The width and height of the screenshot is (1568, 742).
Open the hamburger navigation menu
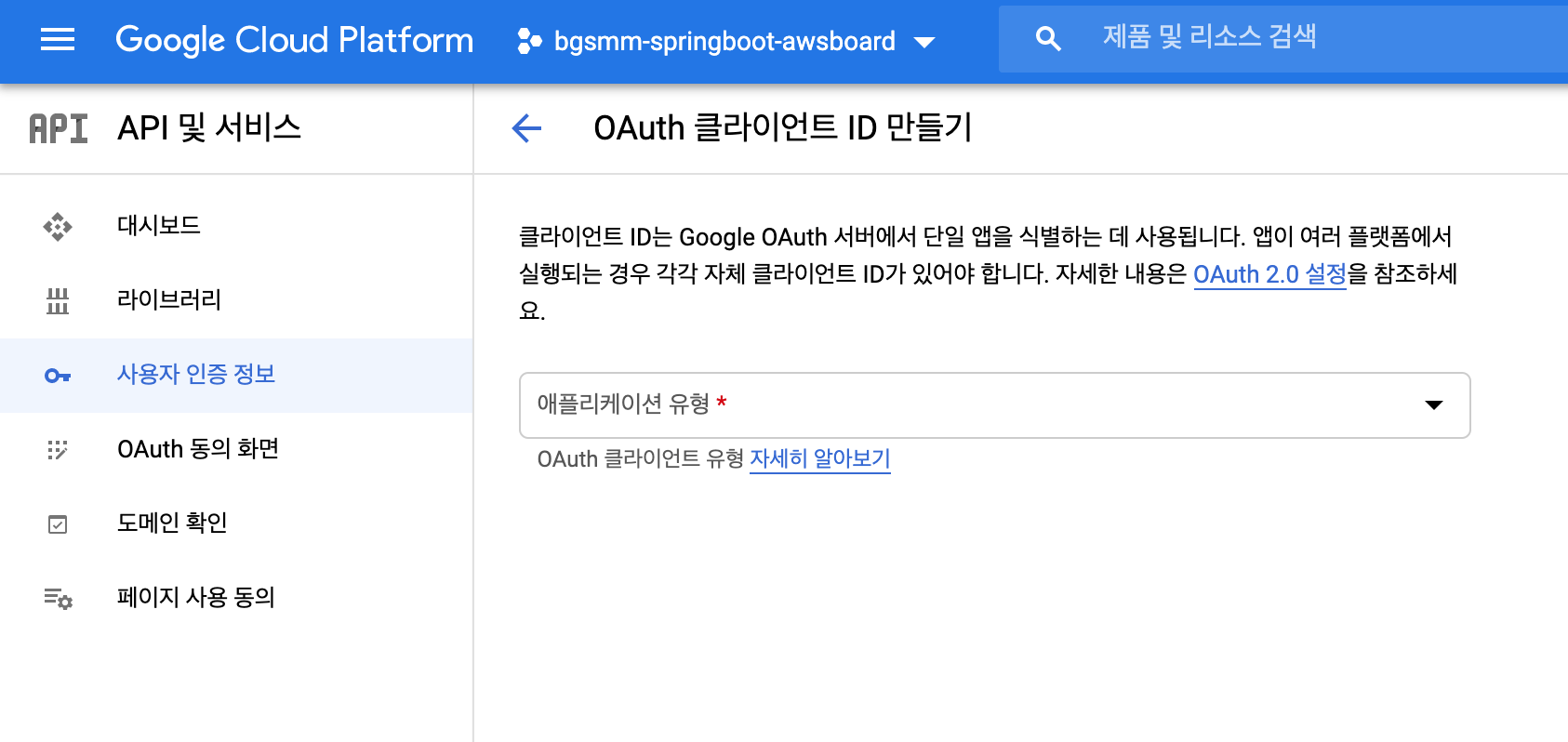click(58, 40)
